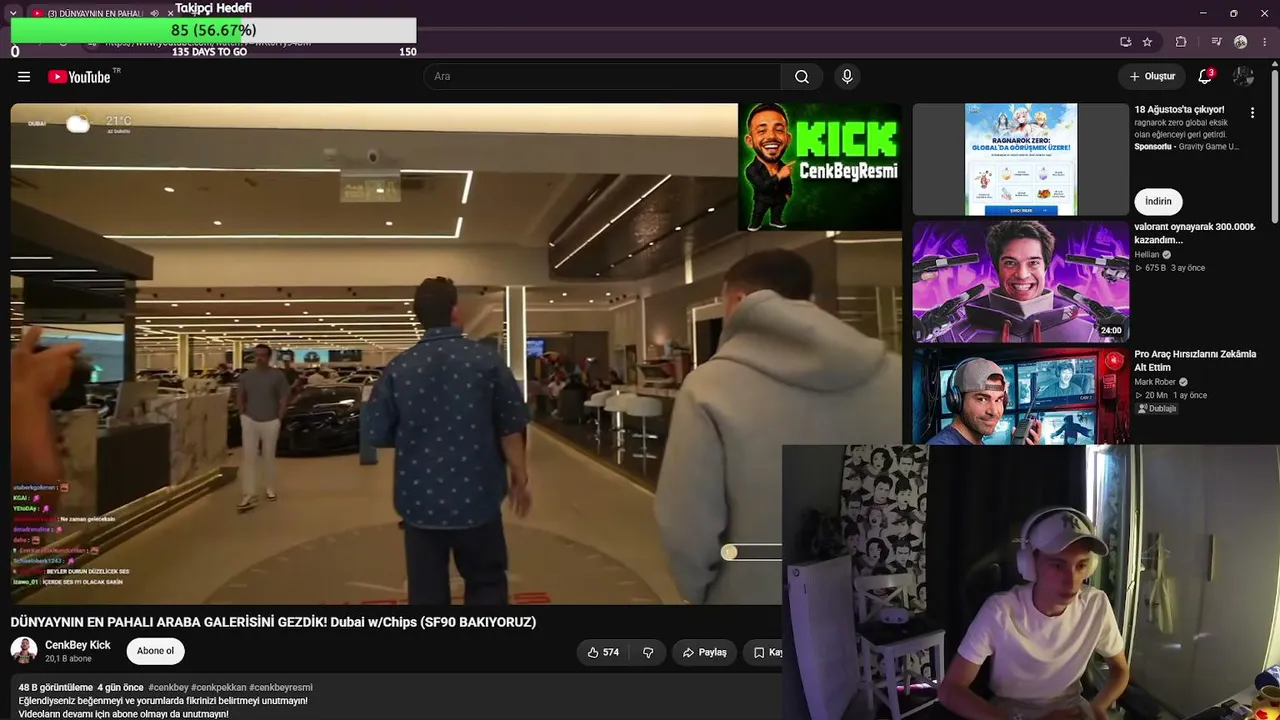Open the CenkBey Kick channel name link

[x=78, y=645]
